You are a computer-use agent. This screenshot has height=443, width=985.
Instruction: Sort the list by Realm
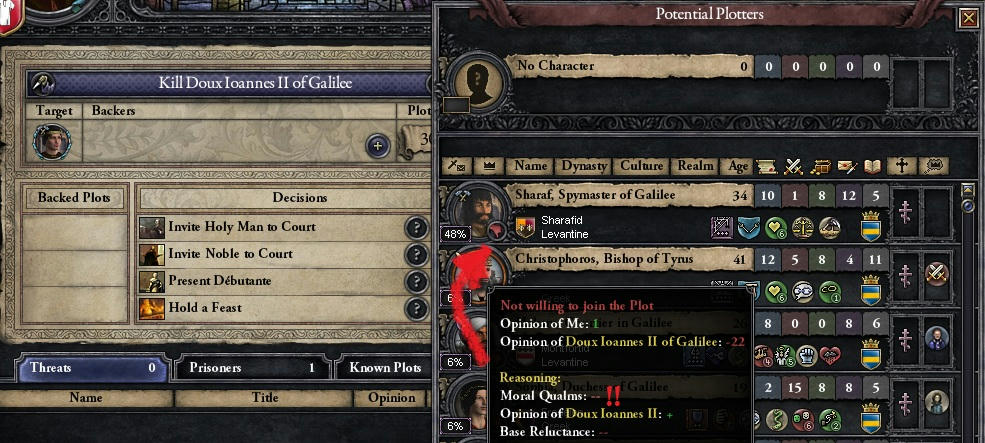(694, 166)
